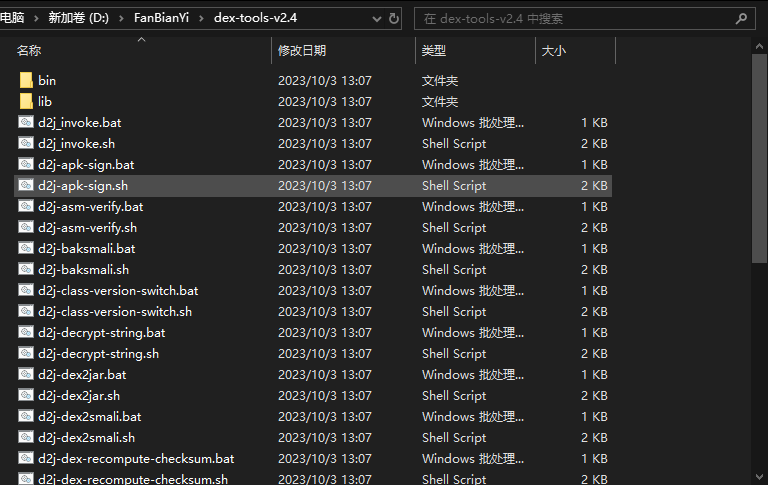Select the d2j-asm-verify.bat file icon
Screen dimensions: 768x485
click(26, 206)
